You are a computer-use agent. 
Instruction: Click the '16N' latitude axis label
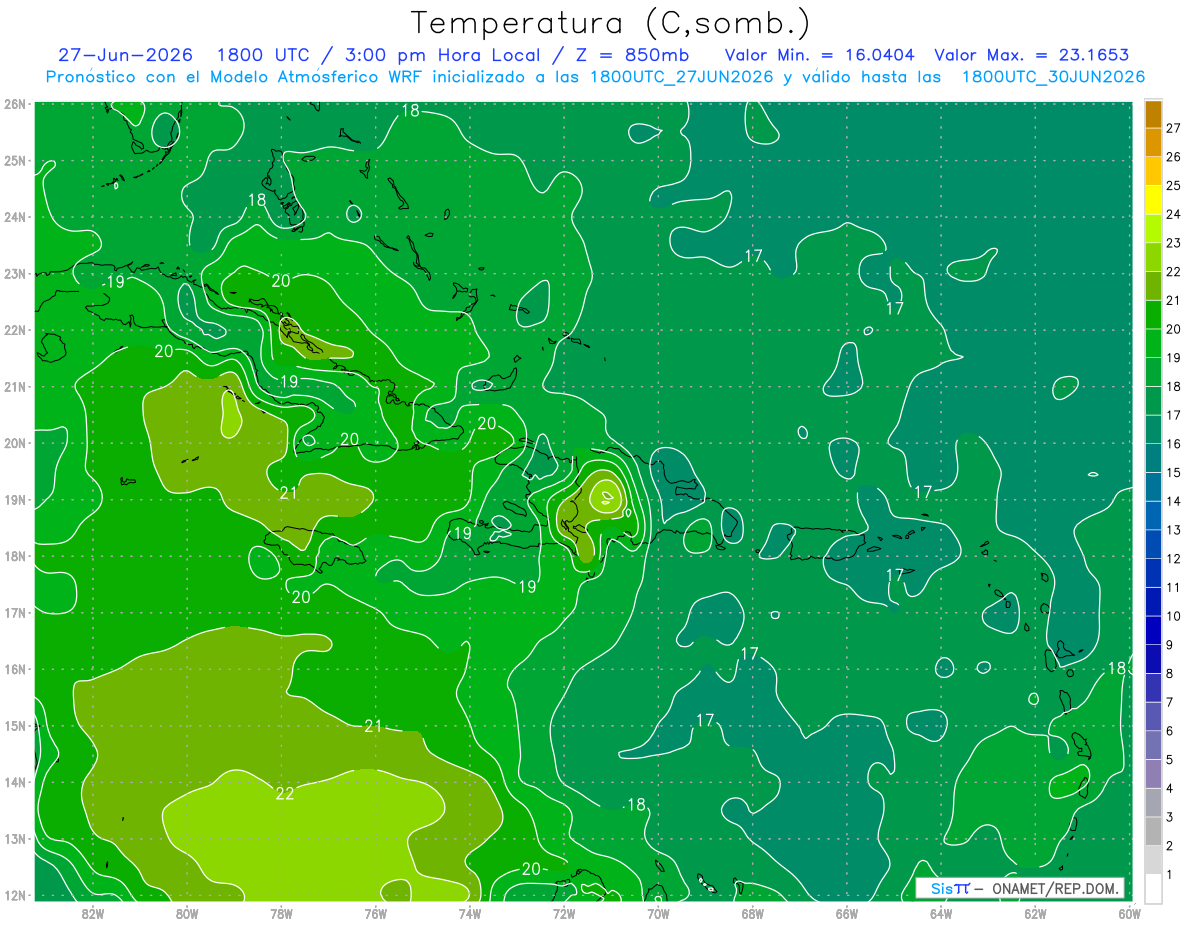(x=14, y=669)
